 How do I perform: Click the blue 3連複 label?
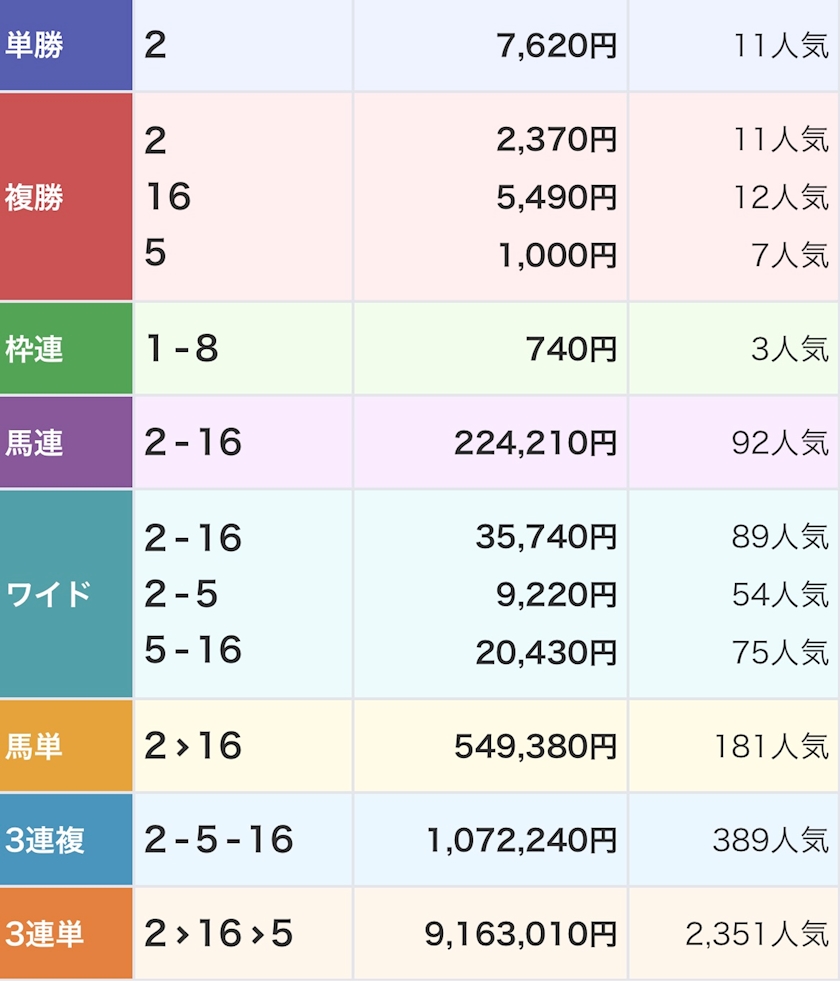[46, 840]
